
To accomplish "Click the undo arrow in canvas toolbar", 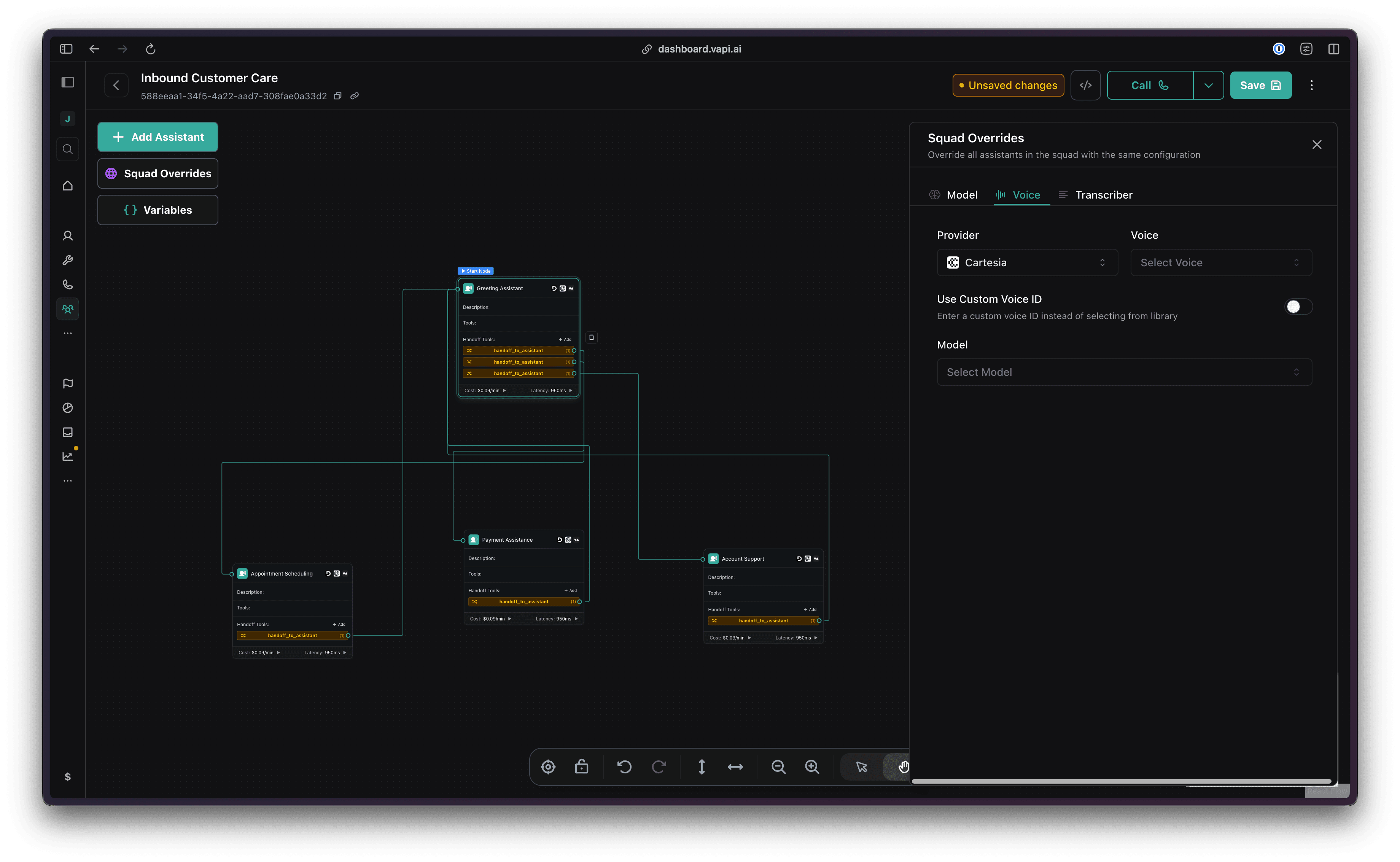I will (624, 767).
